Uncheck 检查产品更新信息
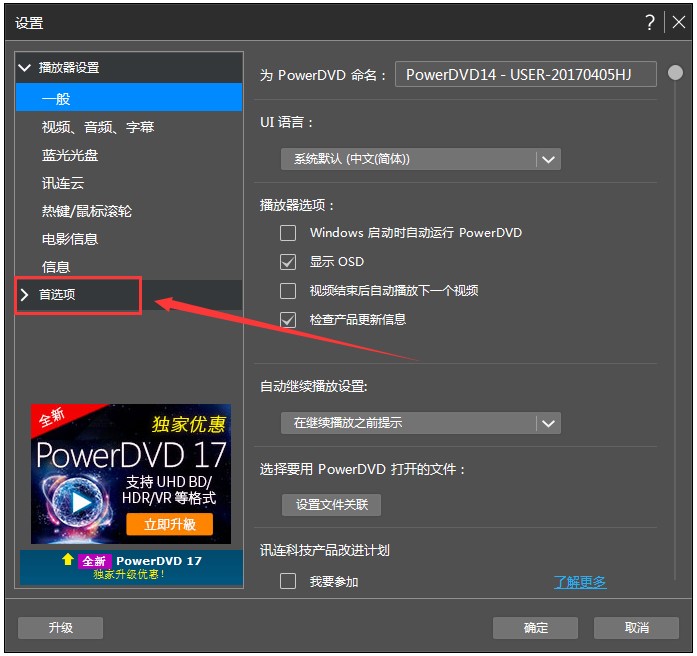This screenshot has height=656, width=697. pos(288,320)
